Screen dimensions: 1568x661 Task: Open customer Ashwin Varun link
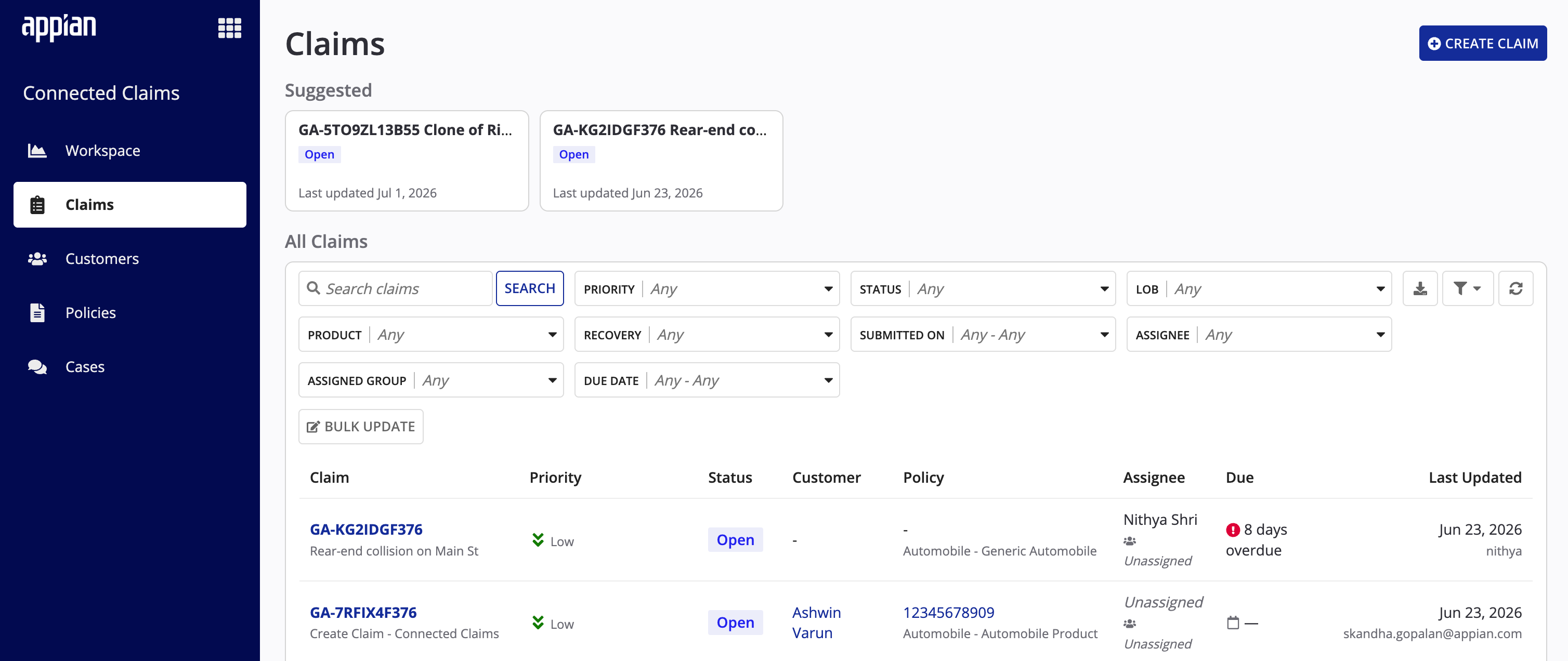point(816,623)
